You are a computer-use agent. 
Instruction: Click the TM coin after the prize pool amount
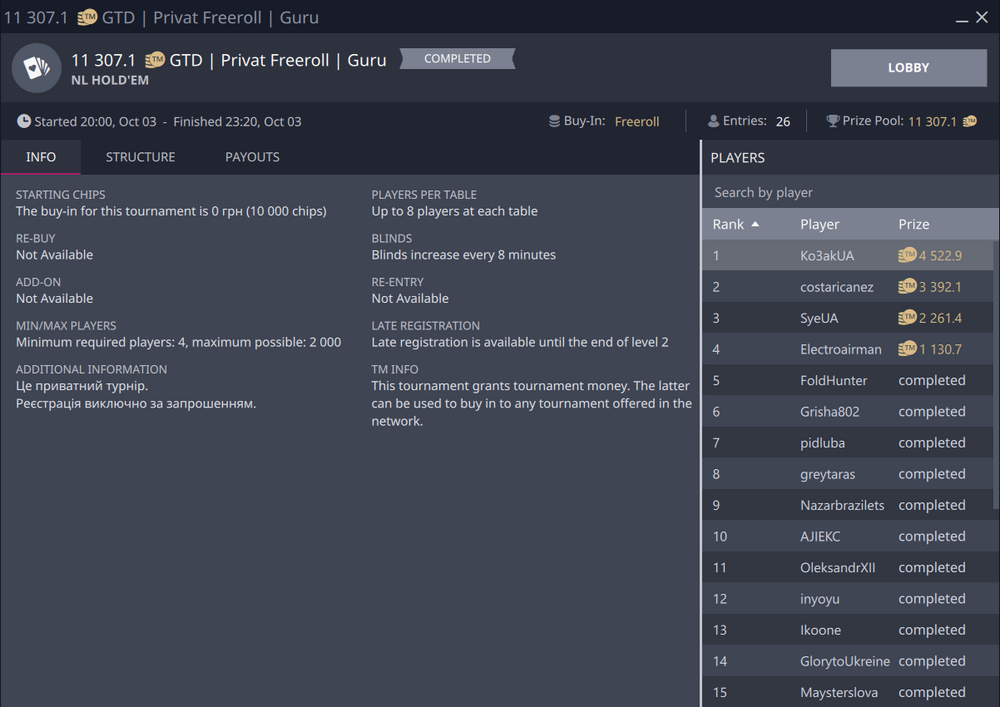coord(969,121)
